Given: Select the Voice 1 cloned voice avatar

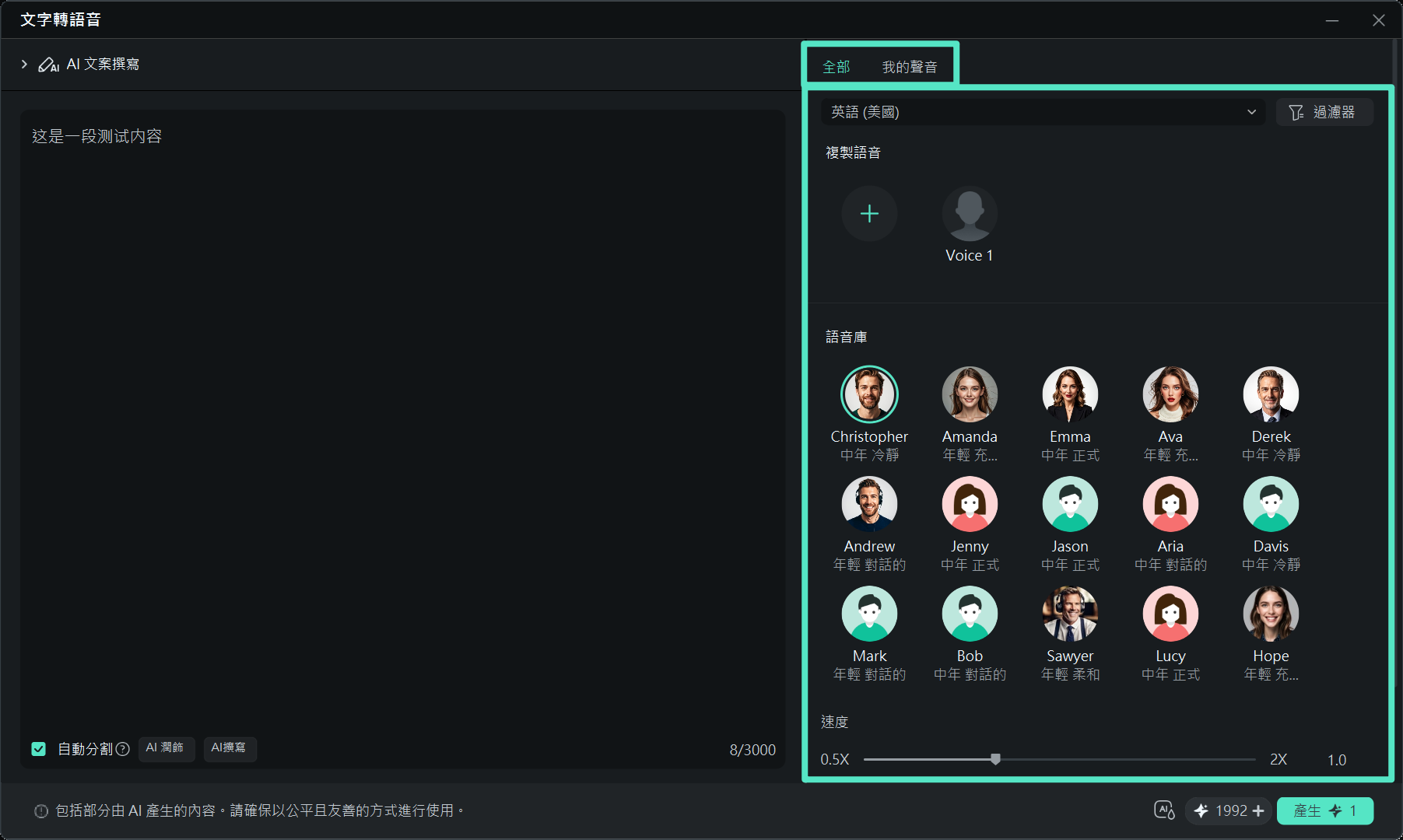Looking at the screenshot, I should (x=970, y=214).
